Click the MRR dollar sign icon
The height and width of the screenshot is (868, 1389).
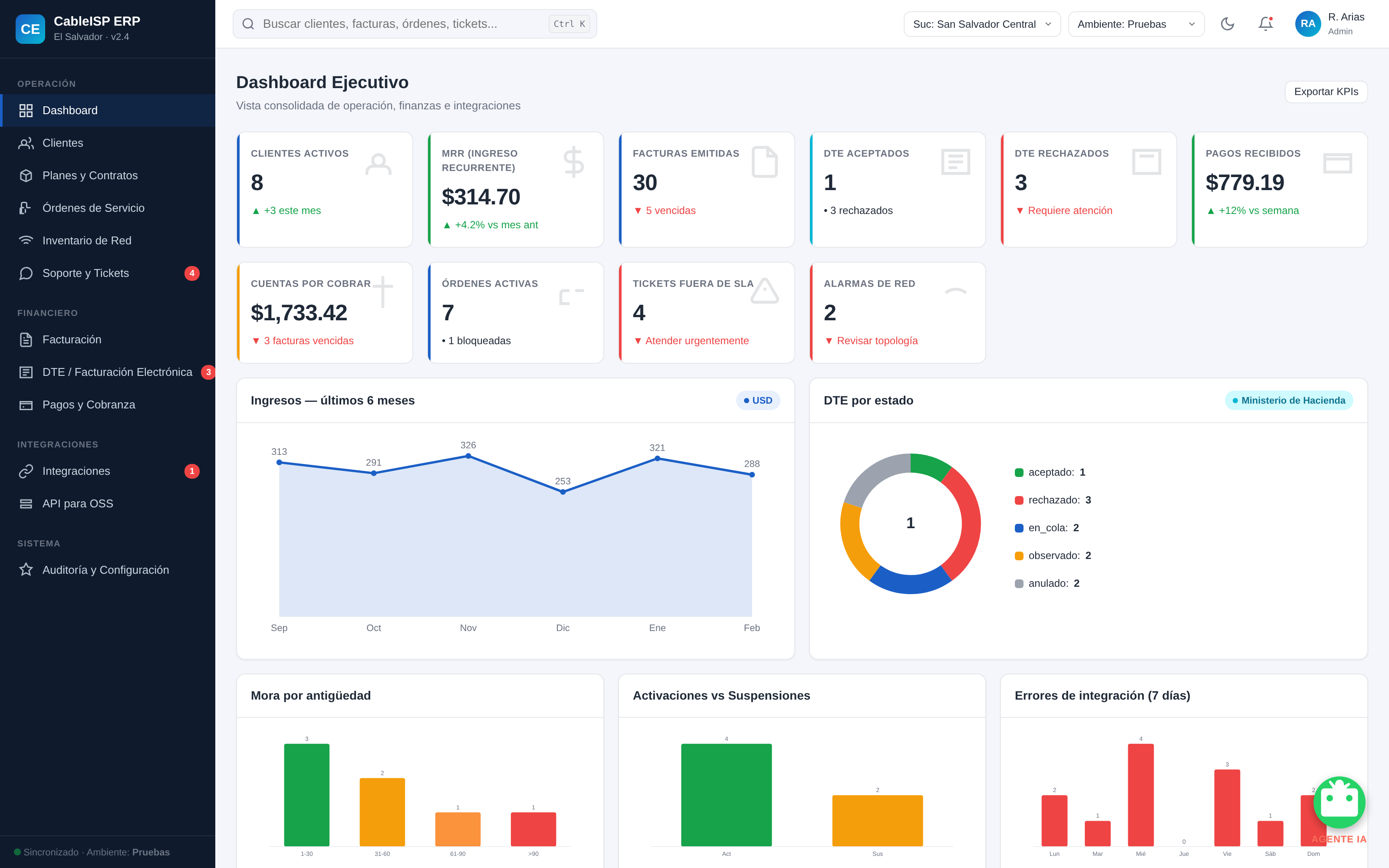[x=573, y=162]
